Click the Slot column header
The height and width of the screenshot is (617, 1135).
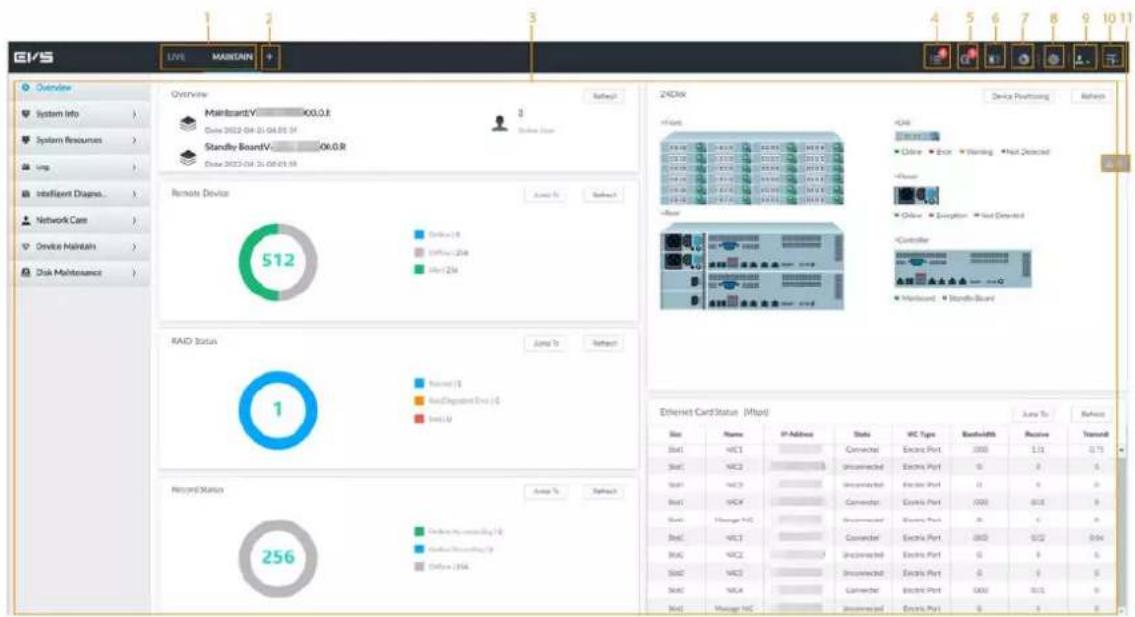[x=675, y=435]
